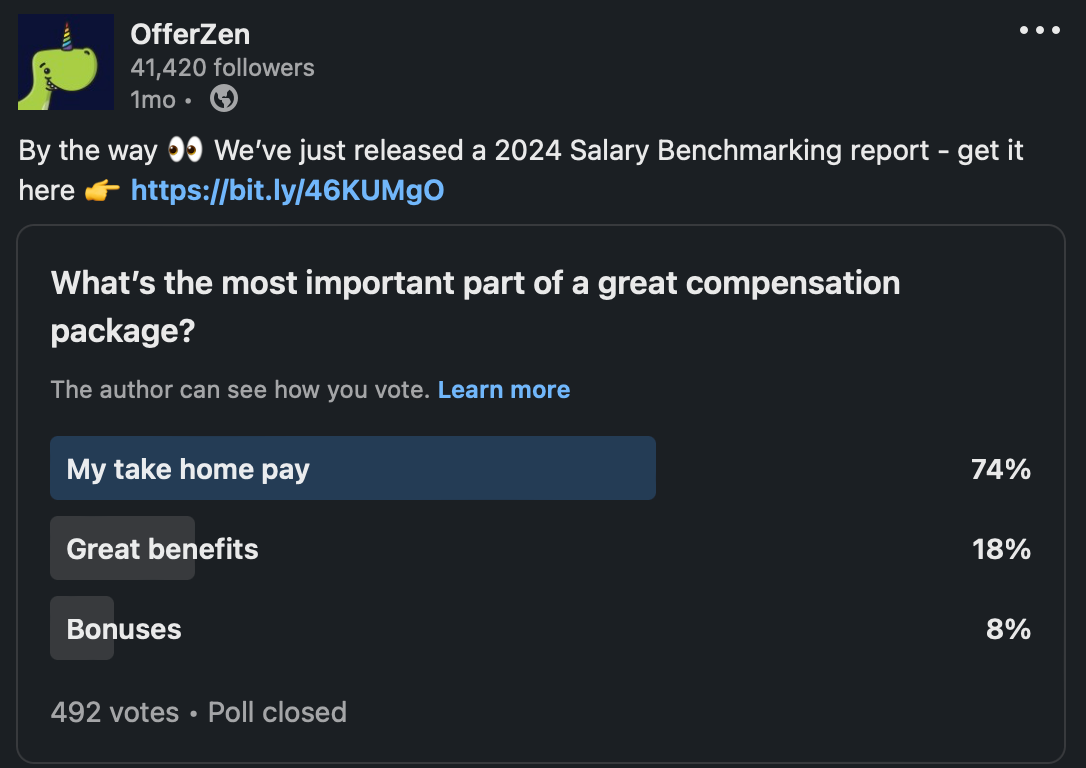Click the 492 votes count
Screen dimensions: 1086x768
(115, 712)
